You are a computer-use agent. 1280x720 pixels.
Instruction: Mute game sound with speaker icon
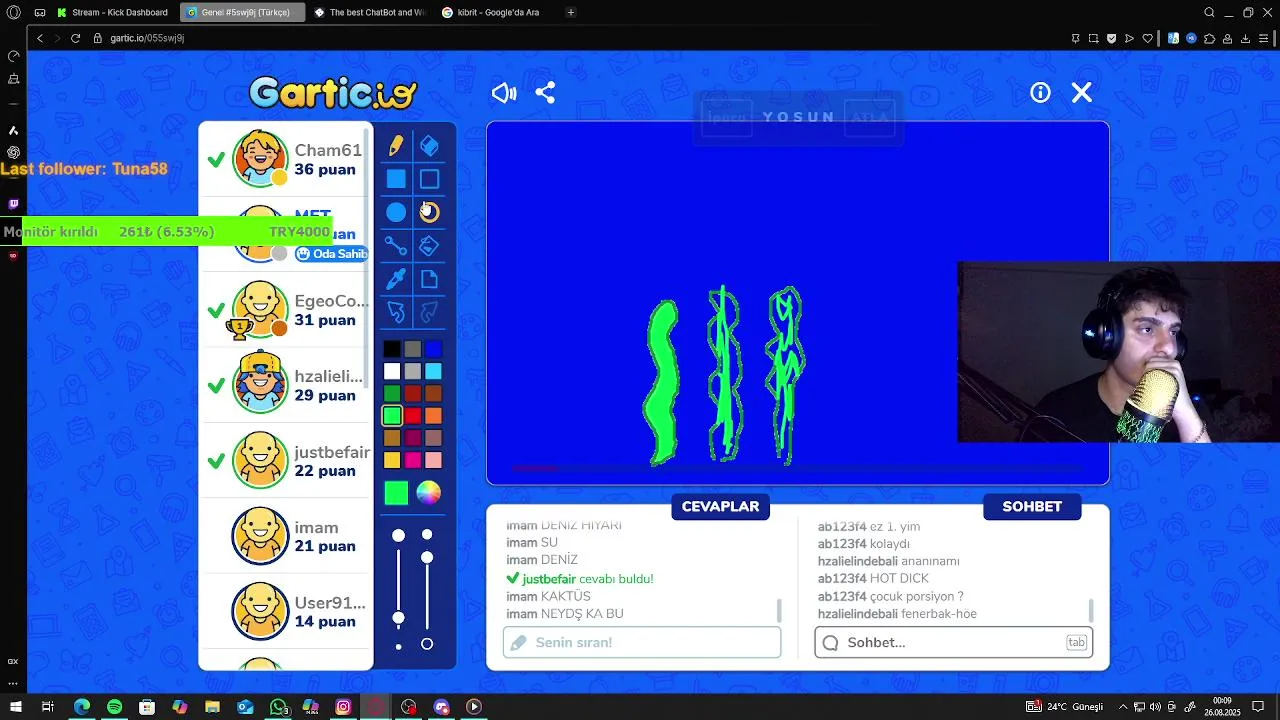(504, 93)
